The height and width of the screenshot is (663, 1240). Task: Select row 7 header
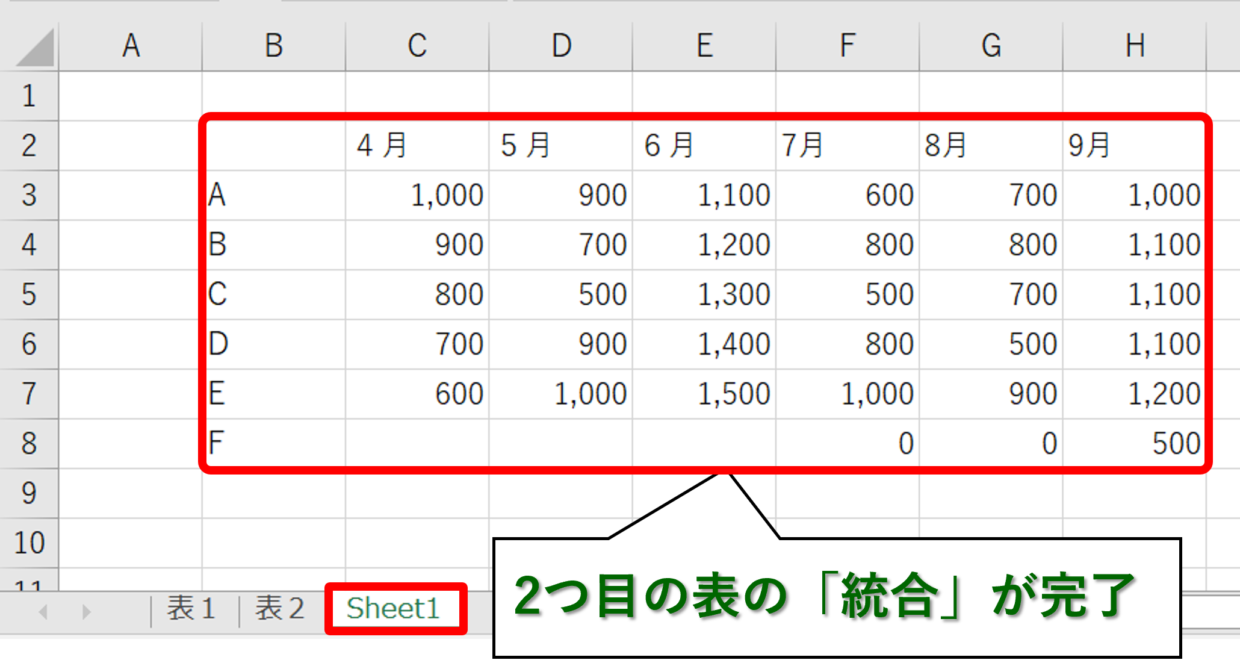pos(29,394)
